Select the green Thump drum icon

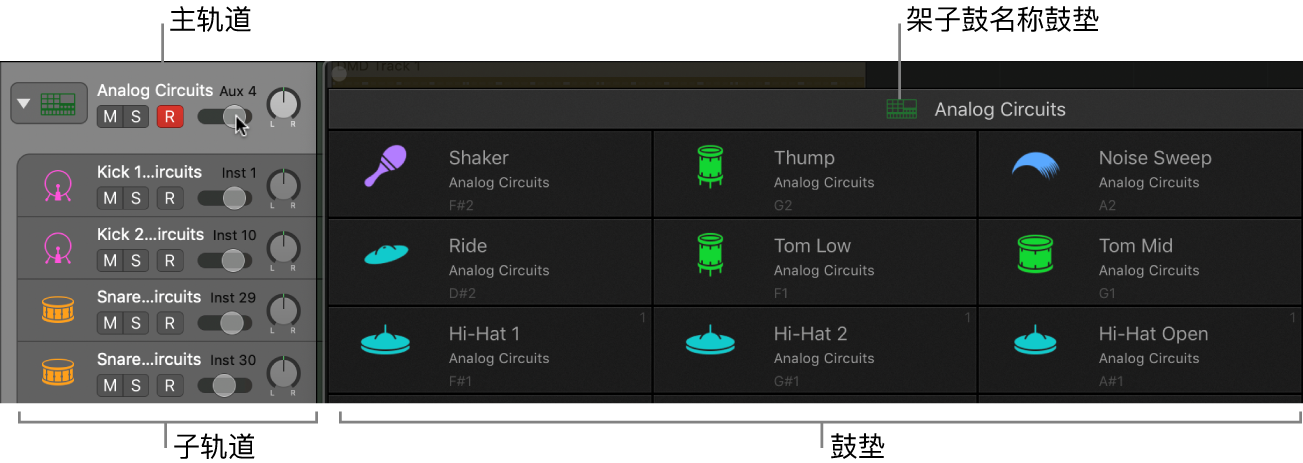[710, 166]
